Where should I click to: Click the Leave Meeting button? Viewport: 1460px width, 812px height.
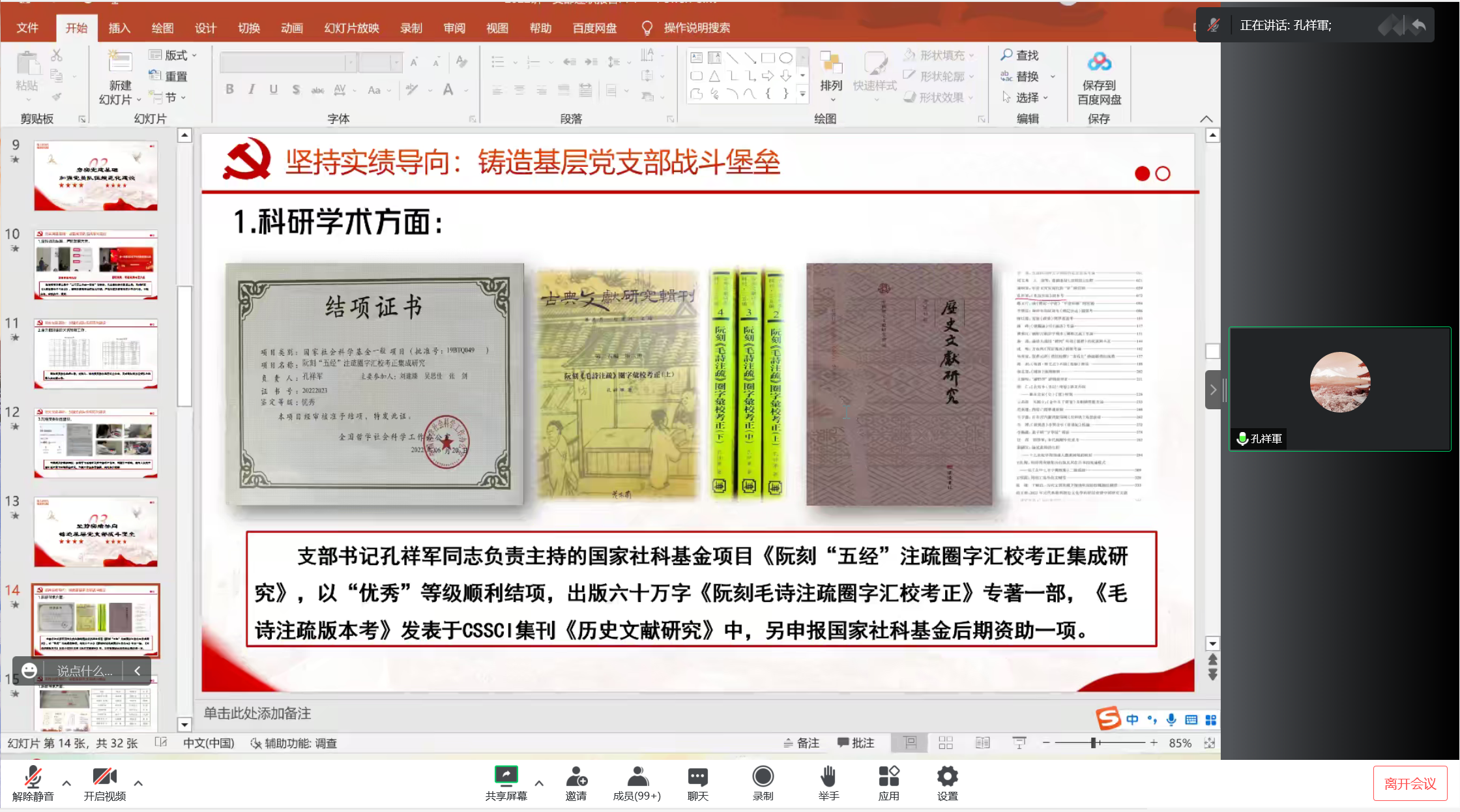click(1410, 783)
